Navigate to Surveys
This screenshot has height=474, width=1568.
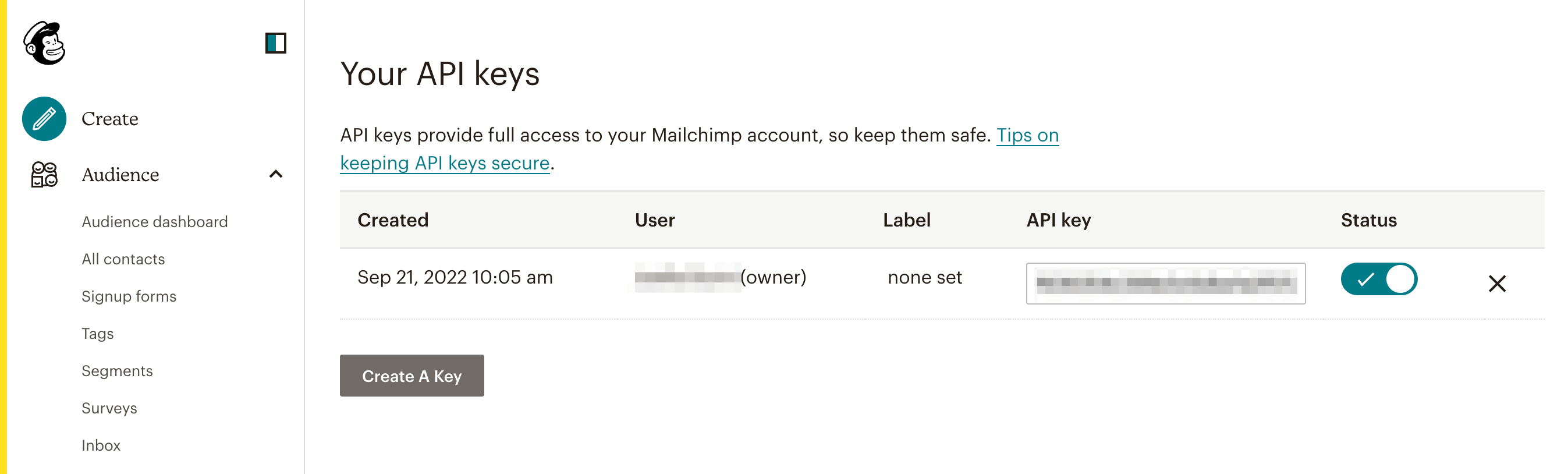[x=109, y=408]
